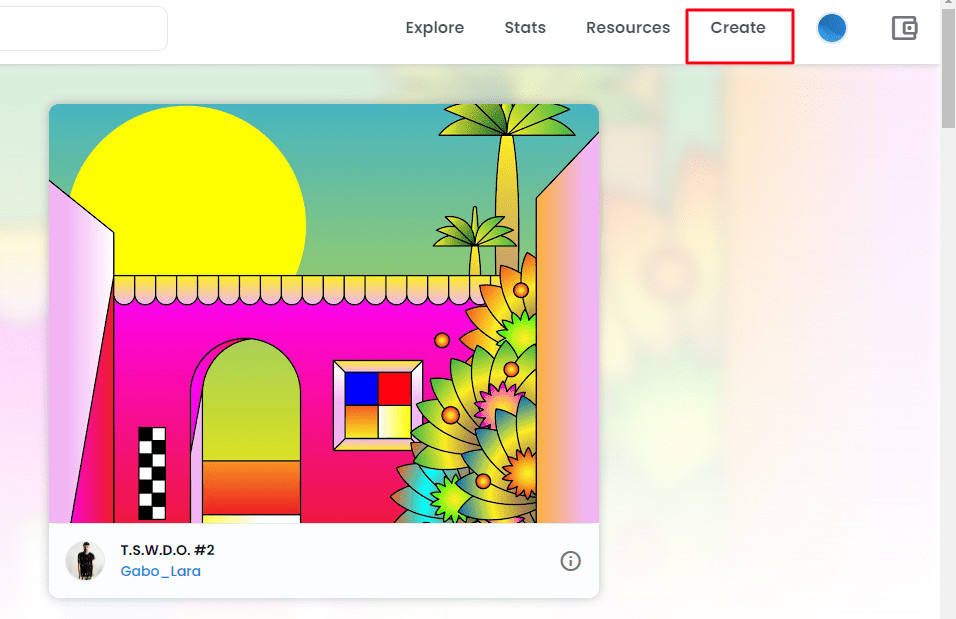Viewport: 956px width, 619px height.
Task: Click the scrollbar up arrow
Action: click(948, 5)
